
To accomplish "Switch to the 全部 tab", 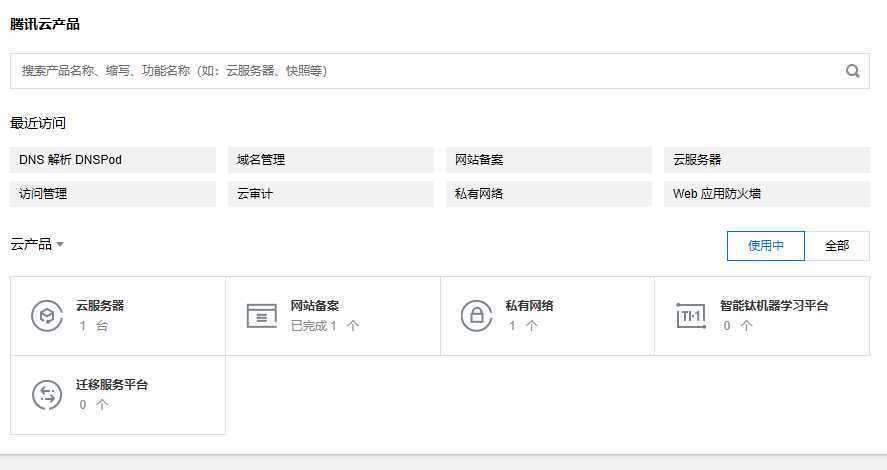I will click(837, 245).
